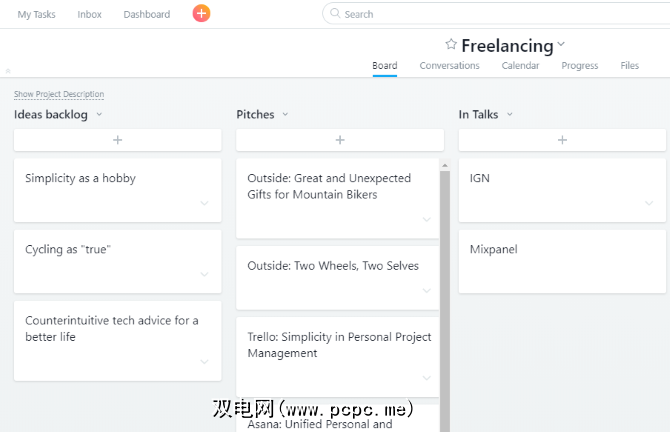This screenshot has width=670, height=432.
Task: Add a task to Pitches column
Action: (340, 140)
